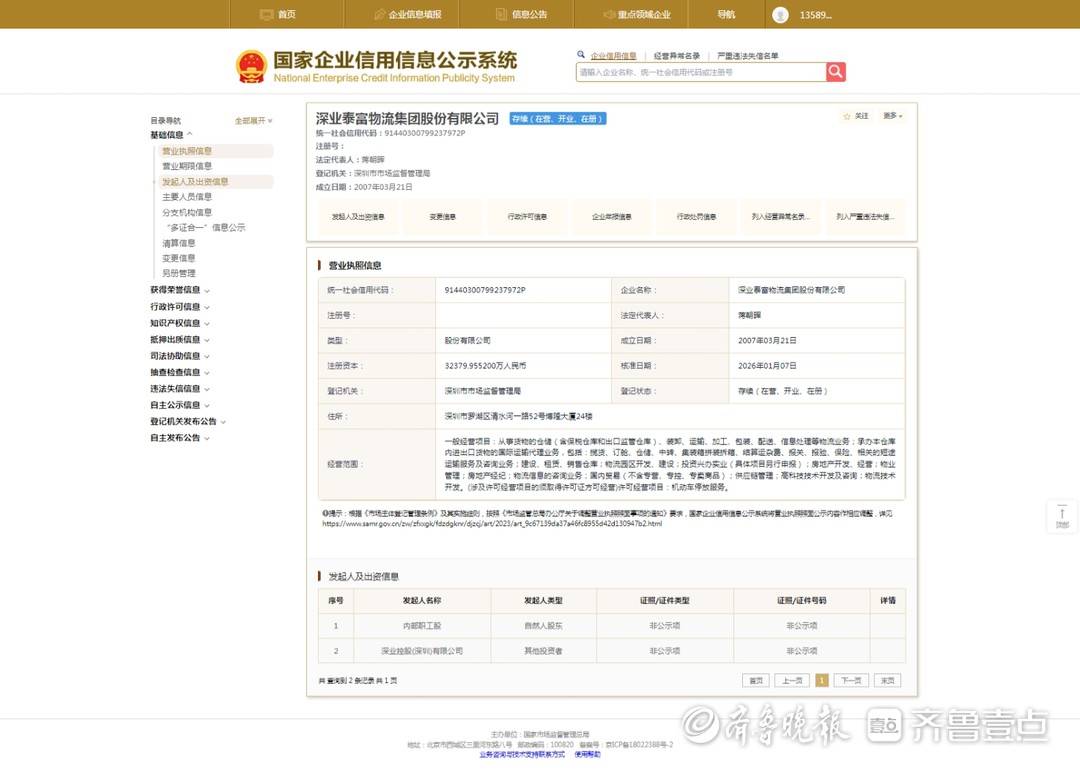Click 使用帮助 footer link
The image size is (1080, 770).
click(x=588, y=755)
